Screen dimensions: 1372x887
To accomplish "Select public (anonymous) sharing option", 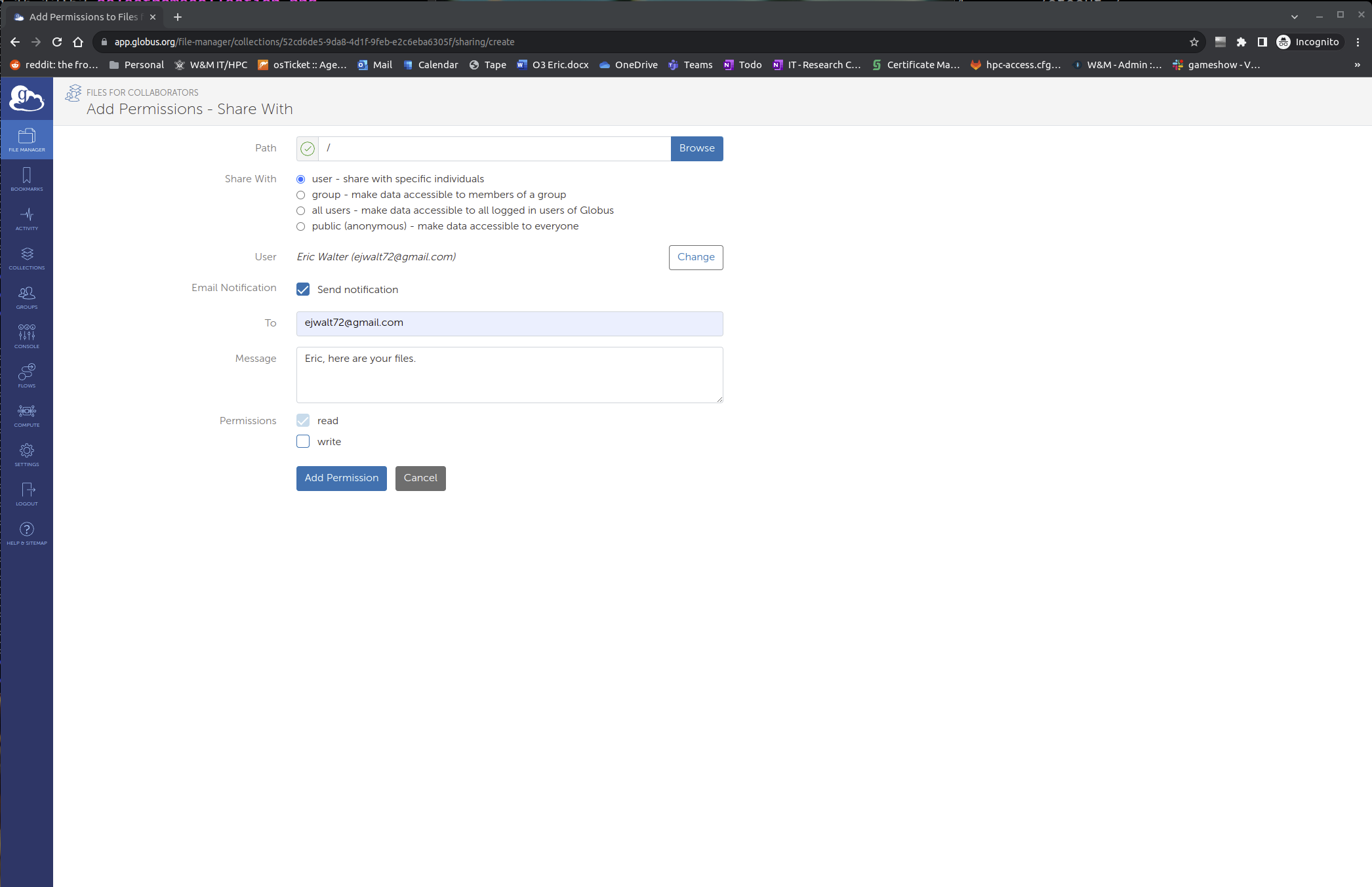I will tap(301, 226).
